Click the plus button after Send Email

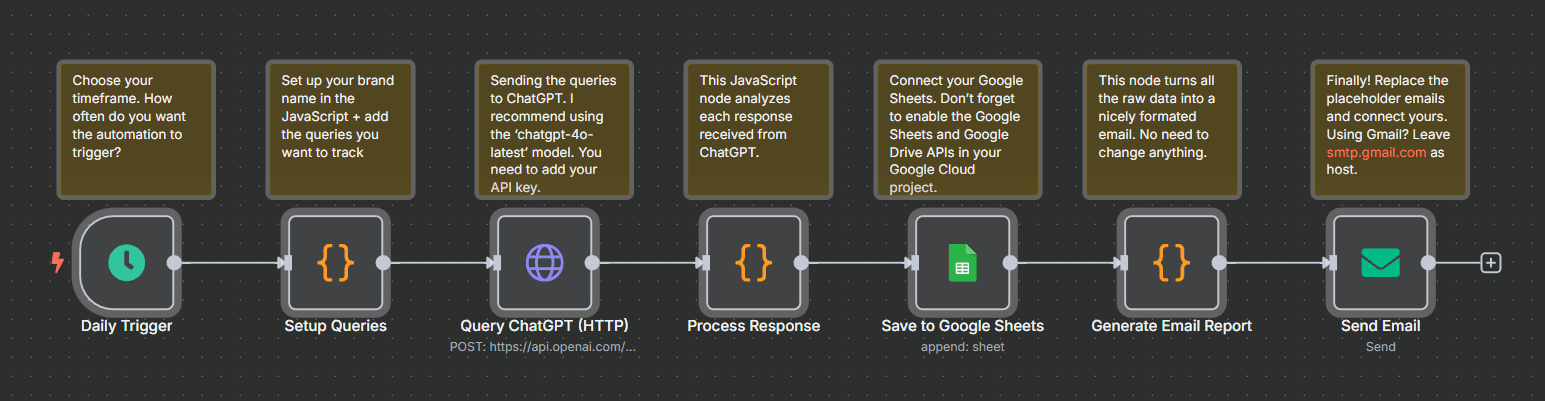[1491, 263]
